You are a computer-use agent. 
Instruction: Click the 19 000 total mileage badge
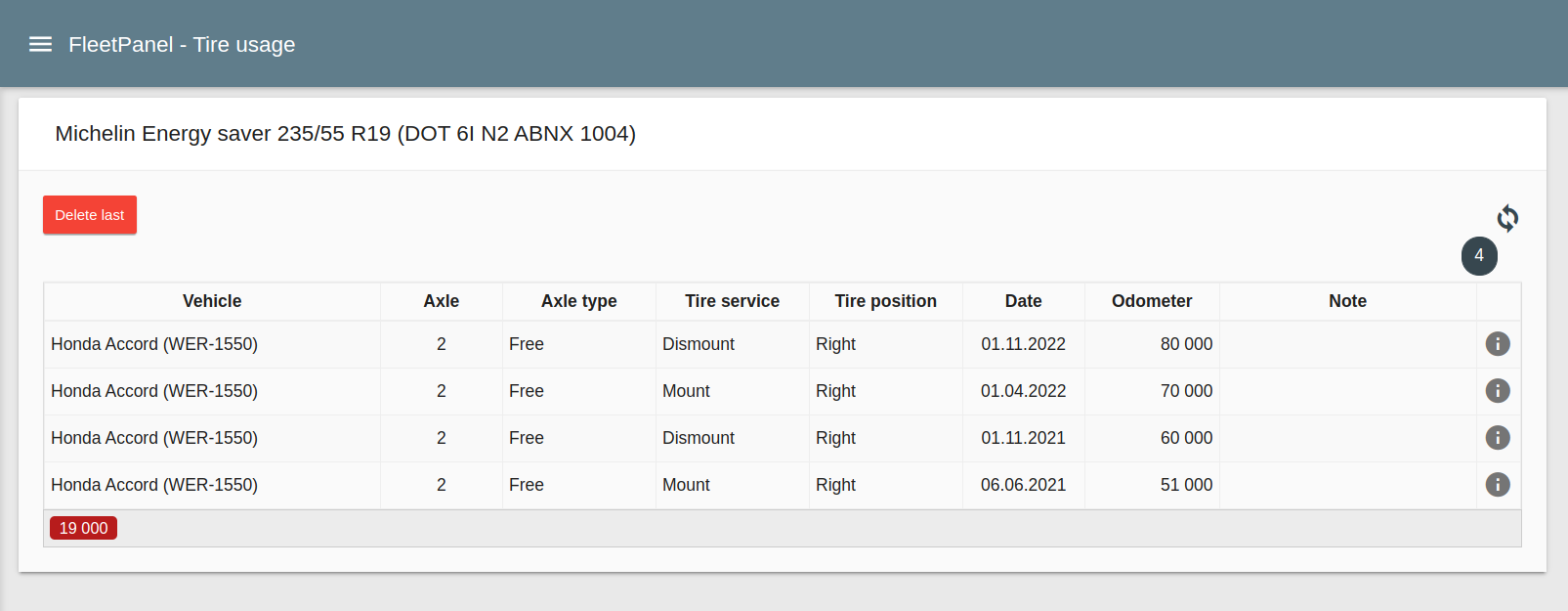point(84,528)
